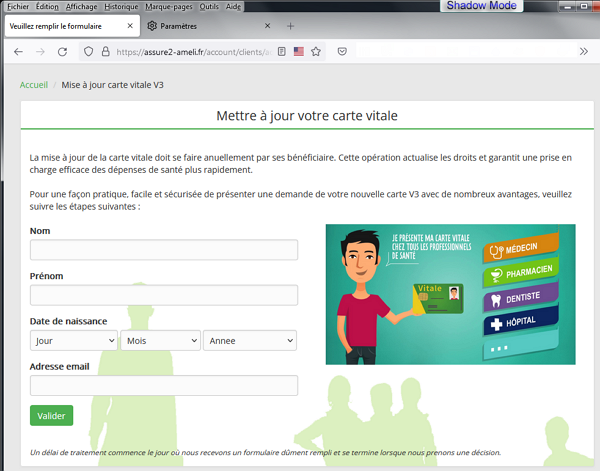Focus the Nom input field
The height and width of the screenshot is (471, 600).
coord(164,250)
